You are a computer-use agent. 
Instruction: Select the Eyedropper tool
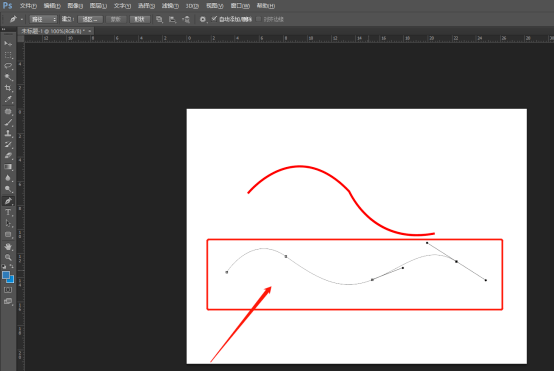click(x=8, y=99)
